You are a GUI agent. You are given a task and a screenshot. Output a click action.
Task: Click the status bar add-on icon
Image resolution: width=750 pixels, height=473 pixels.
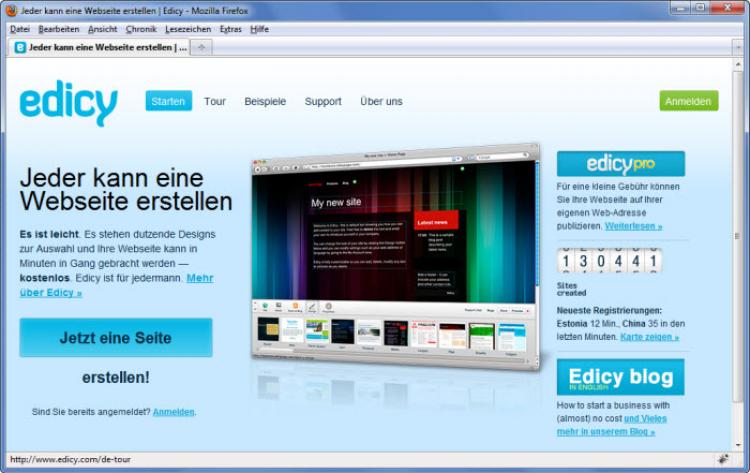coord(722,460)
